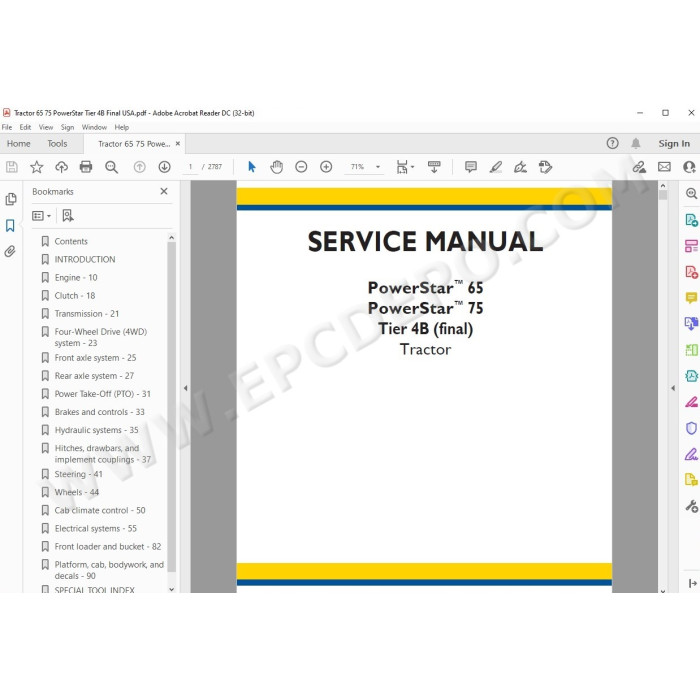Open notifications bell

tap(636, 143)
